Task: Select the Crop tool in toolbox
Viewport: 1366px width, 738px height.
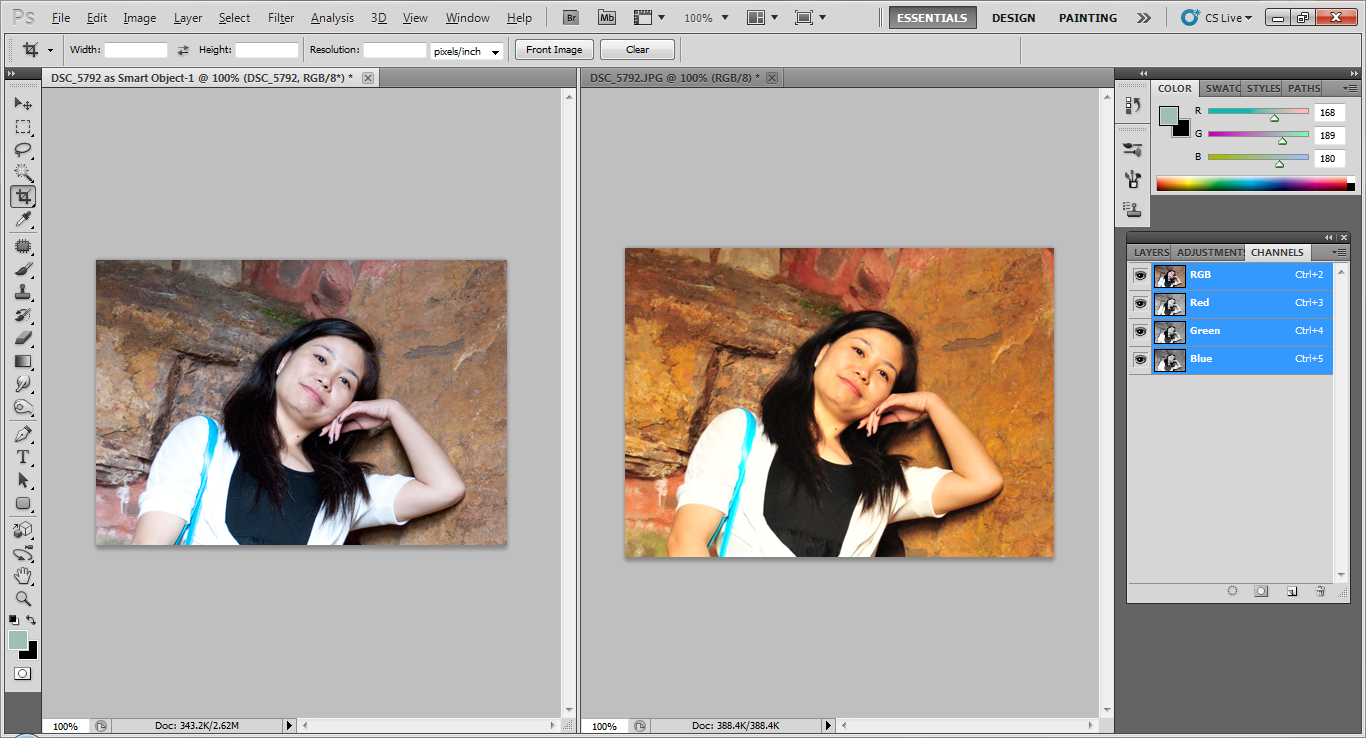Action: pyautogui.click(x=23, y=196)
